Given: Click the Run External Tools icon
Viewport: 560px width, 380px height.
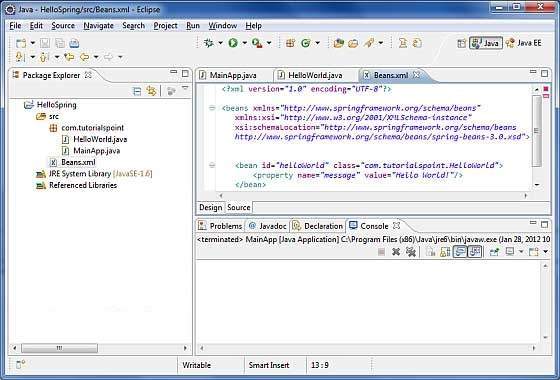Looking at the screenshot, I should coord(257,43).
